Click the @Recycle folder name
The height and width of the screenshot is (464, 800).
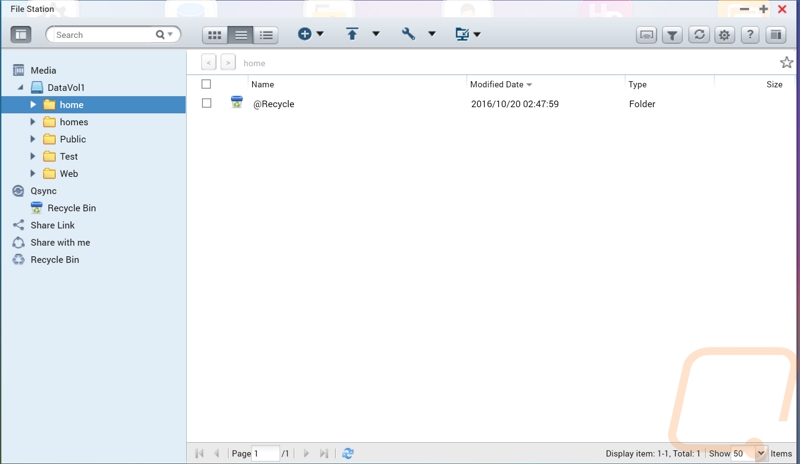tap(273, 104)
